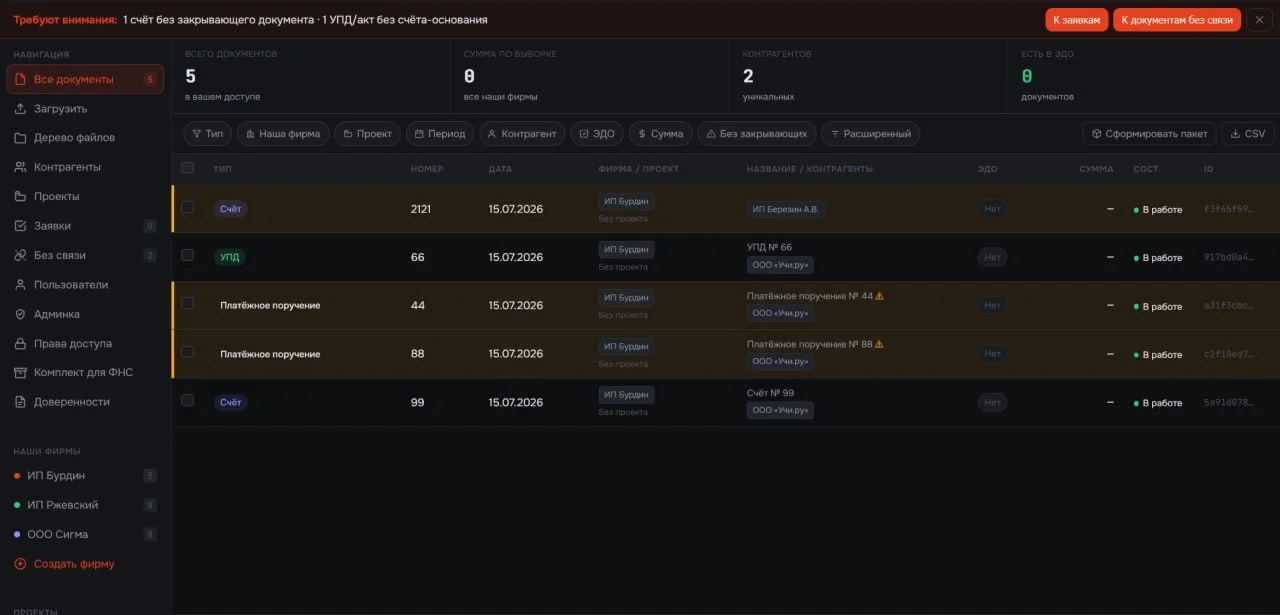Click the shield icon beside Админка
Image resolution: width=1280 pixels, height=615 pixels.
[20, 314]
